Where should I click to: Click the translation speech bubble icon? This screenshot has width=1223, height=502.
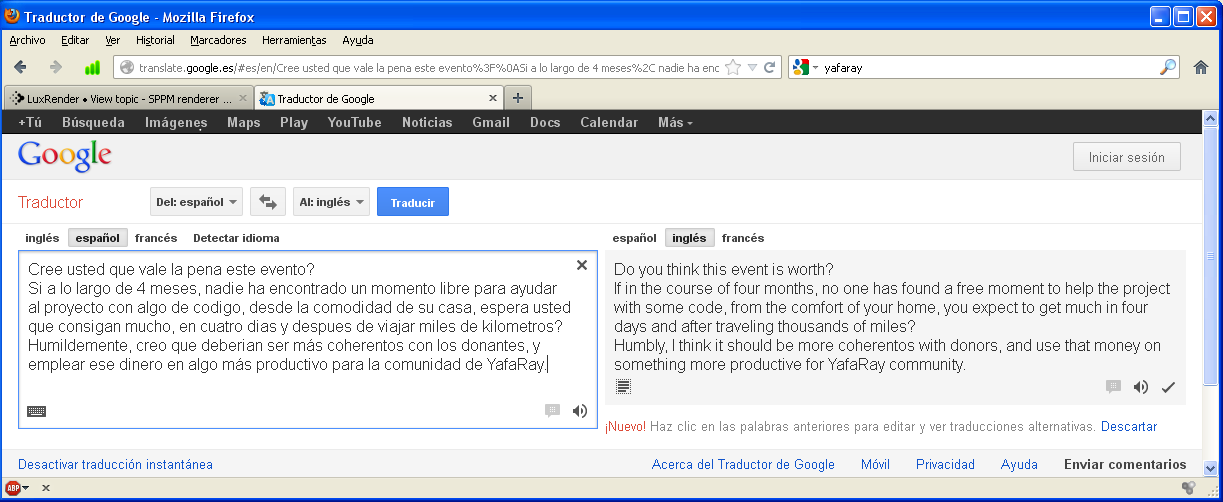(1113, 387)
